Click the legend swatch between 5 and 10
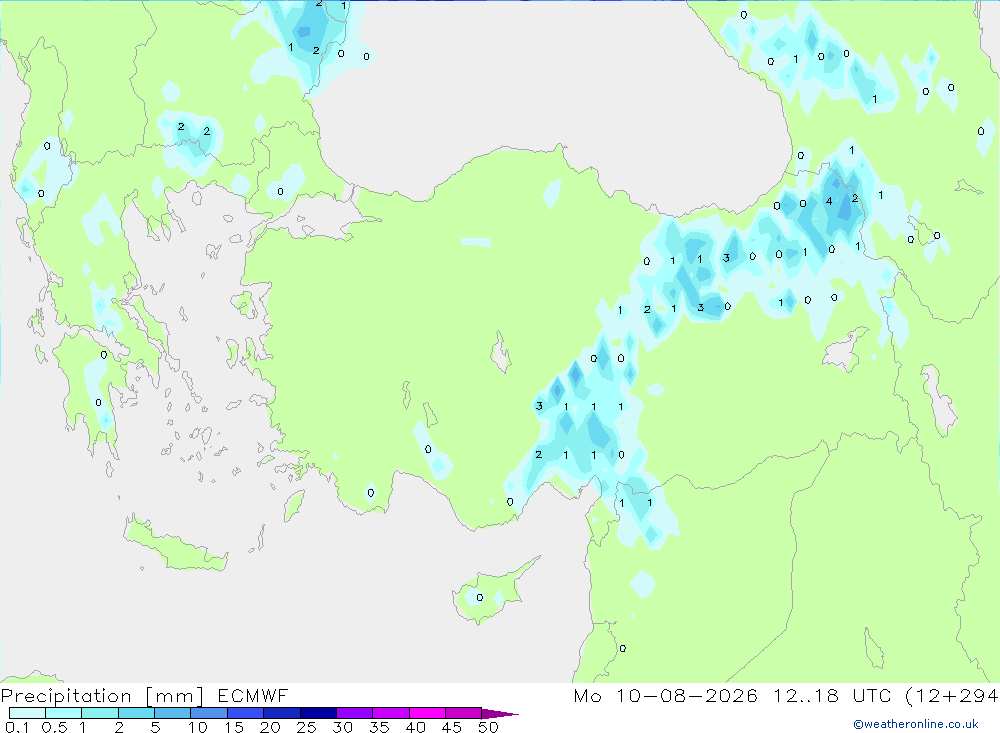 (x=172, y=713)
